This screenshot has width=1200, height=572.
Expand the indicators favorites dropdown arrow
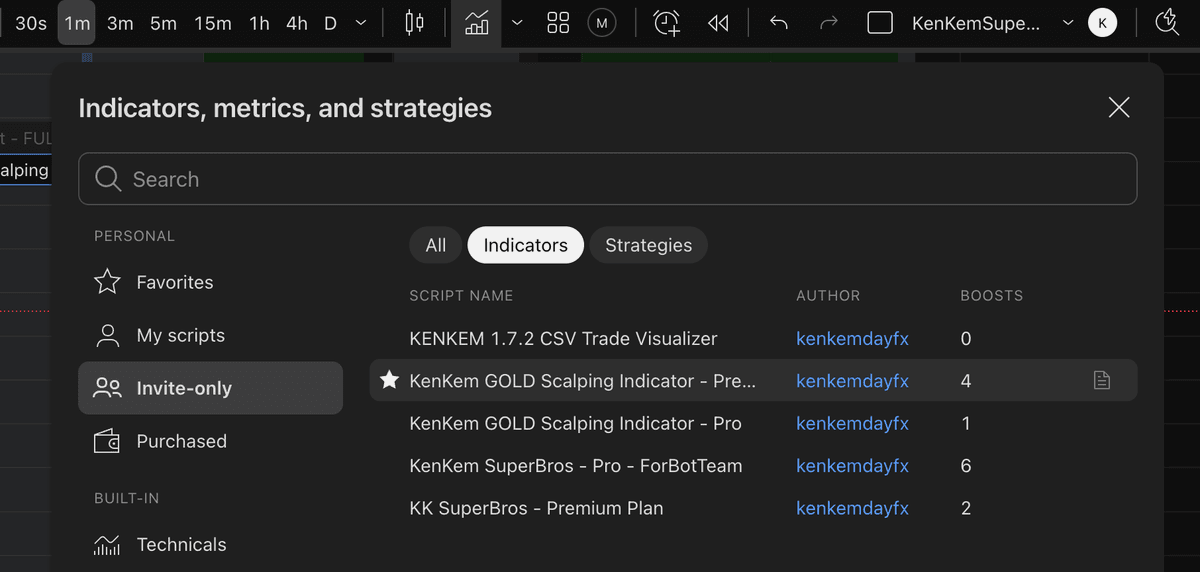point(517,23)
